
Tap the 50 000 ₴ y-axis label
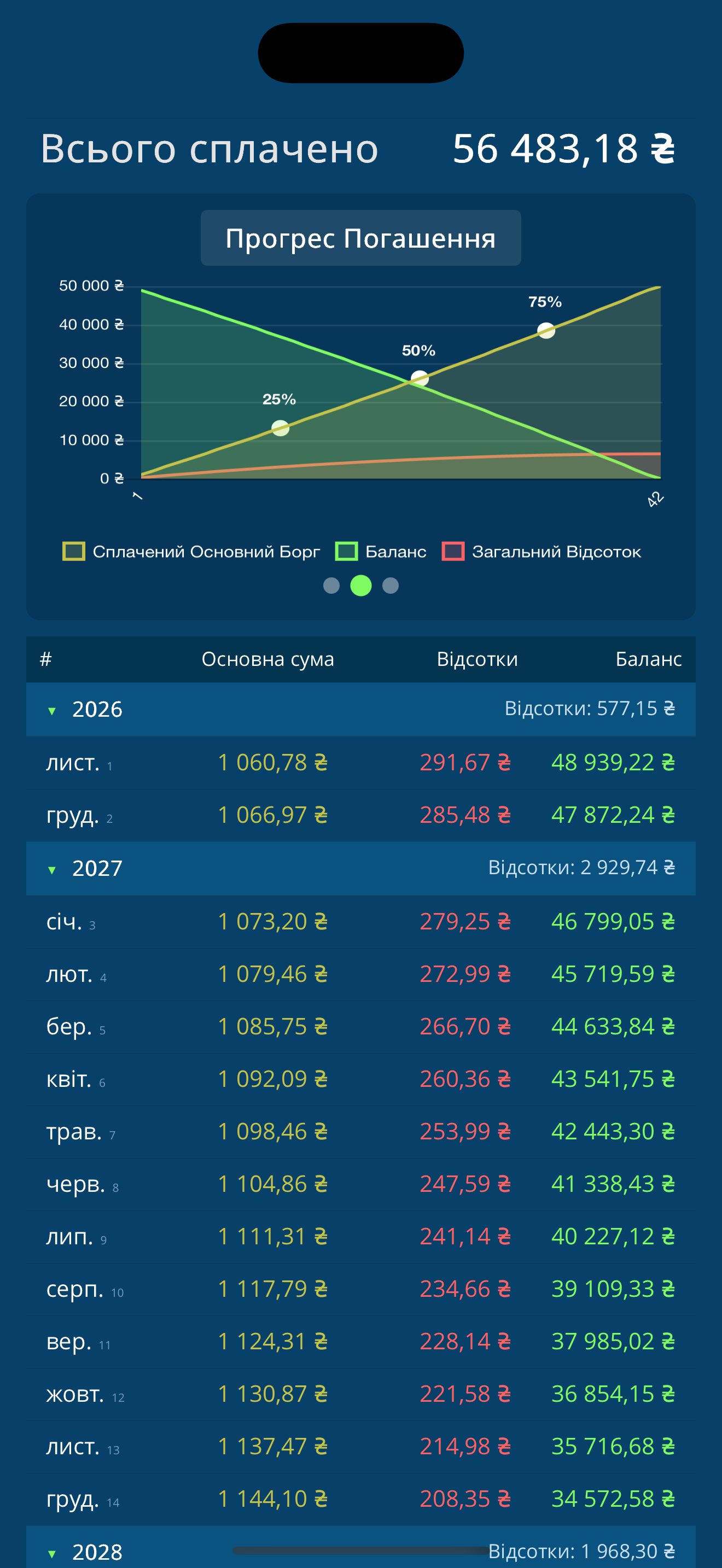[91, 285]
